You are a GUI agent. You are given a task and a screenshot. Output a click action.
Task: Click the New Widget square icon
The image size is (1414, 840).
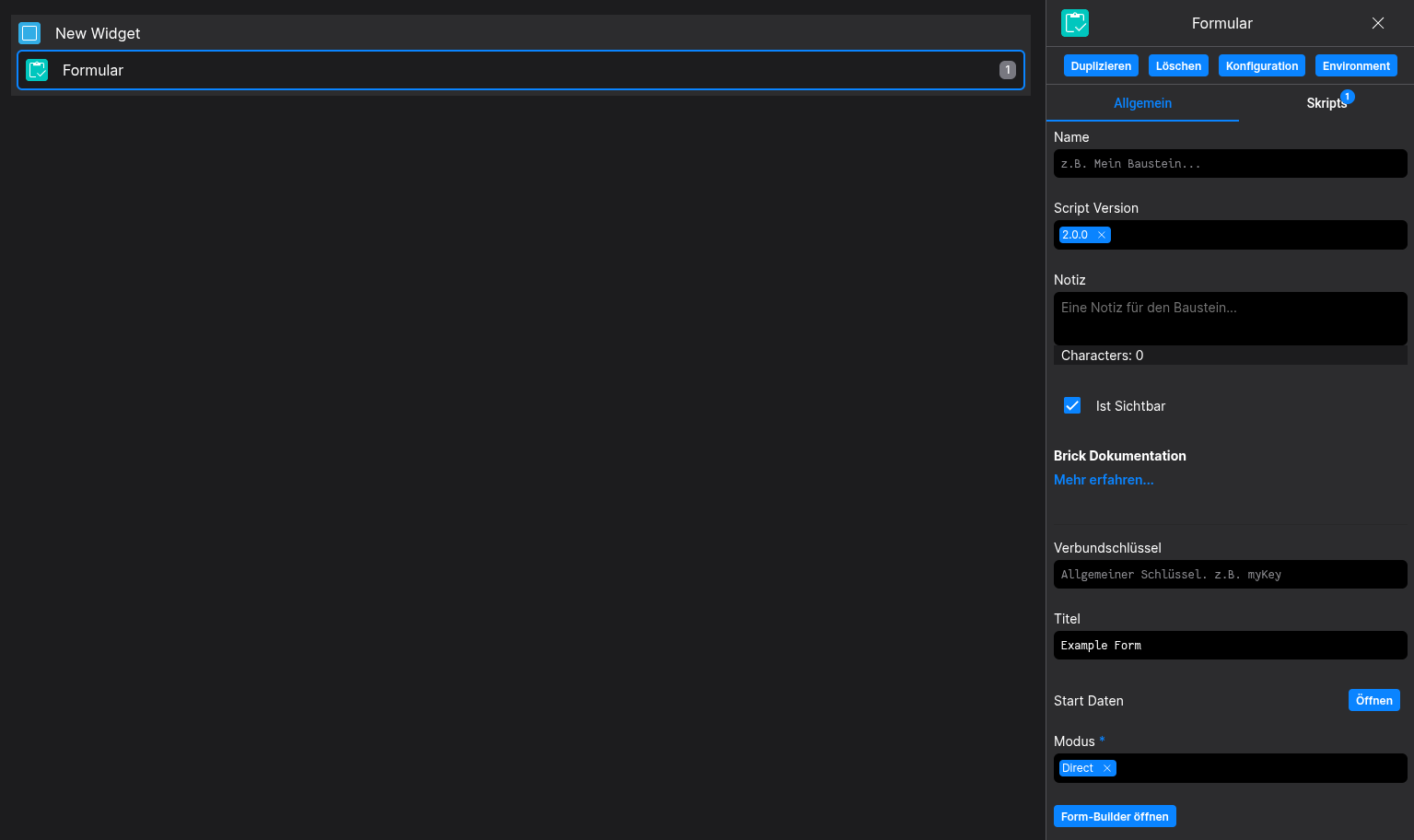(x=29, y=33)
